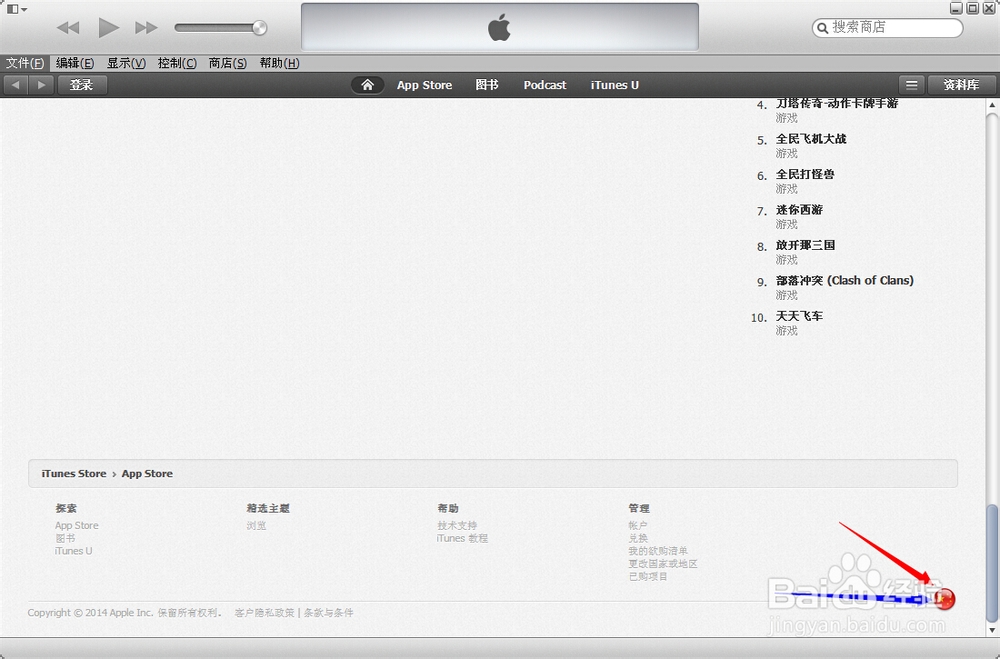1000x659 pixels.
Task: Open the app 天天飞车
Action: click(x=799, y=316)
